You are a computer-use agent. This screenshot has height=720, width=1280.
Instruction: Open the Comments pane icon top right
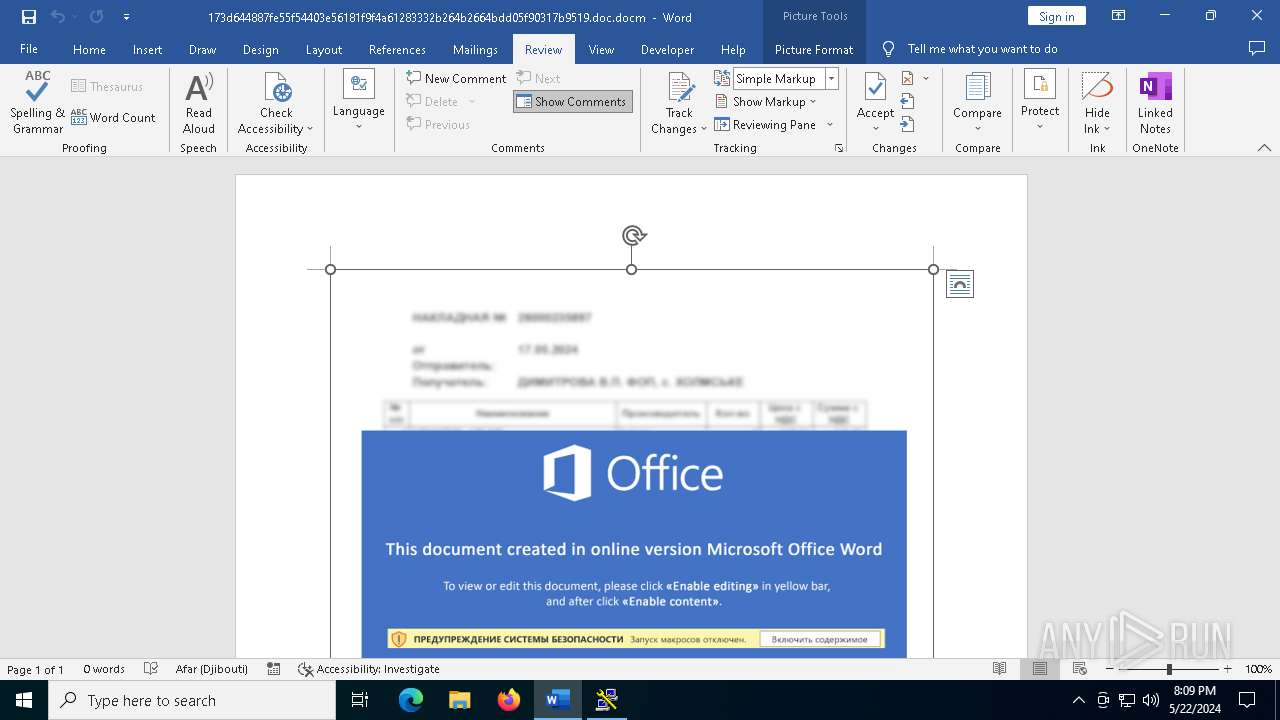[x=1257, y=48]
